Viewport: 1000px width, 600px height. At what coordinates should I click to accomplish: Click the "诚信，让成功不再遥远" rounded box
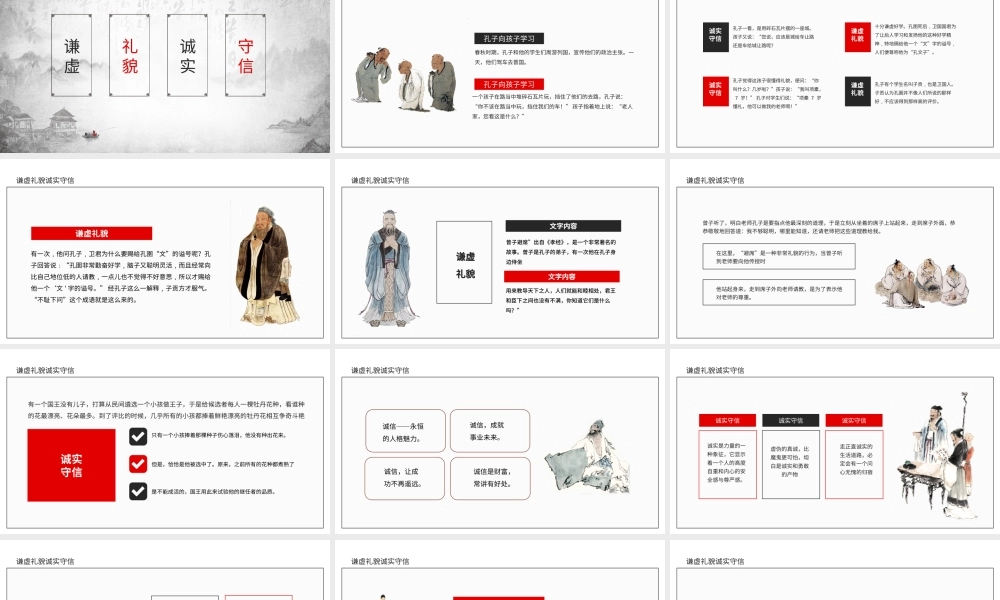tap(405, 478)
